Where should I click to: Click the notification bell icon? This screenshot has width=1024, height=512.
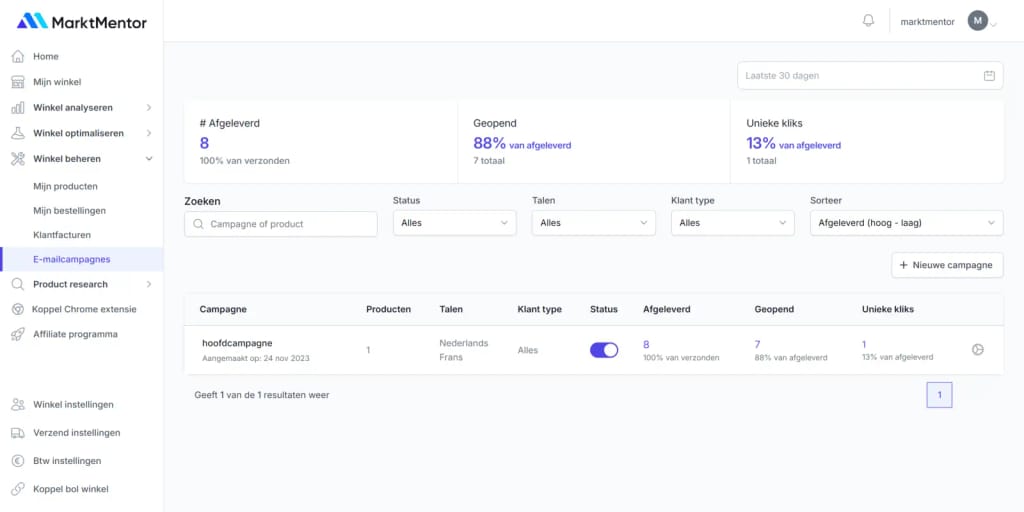pos(868,21)
